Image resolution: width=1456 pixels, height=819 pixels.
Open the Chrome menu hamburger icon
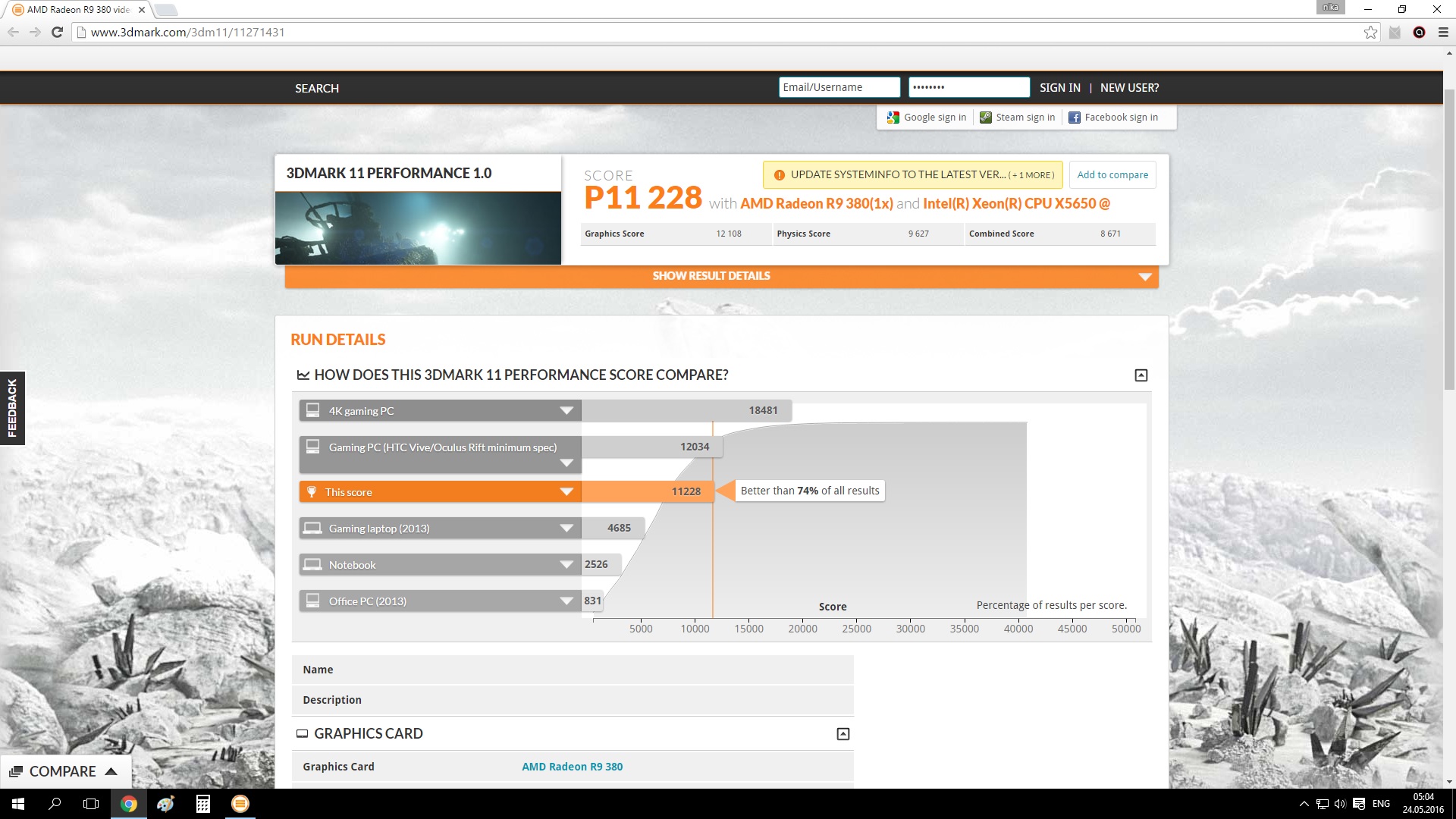[x=1443, y=33]
